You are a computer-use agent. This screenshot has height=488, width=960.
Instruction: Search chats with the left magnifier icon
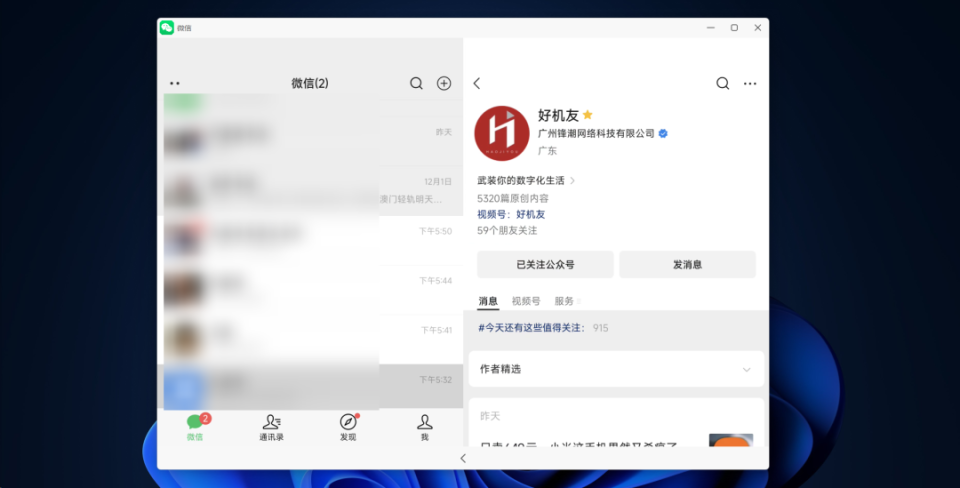point(416,83)
